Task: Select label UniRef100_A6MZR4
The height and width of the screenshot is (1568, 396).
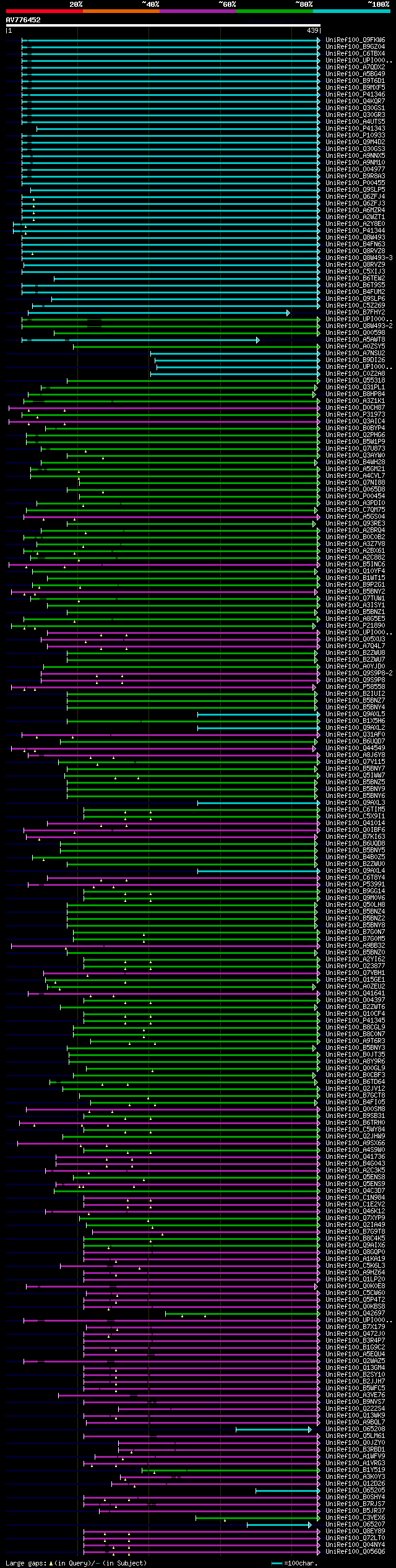Action: pyautogui.click(x=355, y=210)
